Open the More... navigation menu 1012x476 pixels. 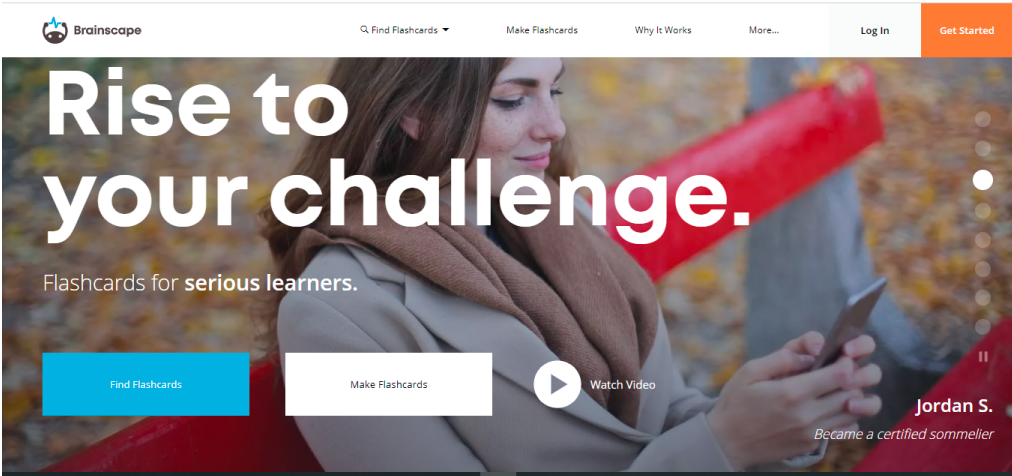tap(764, 30)
